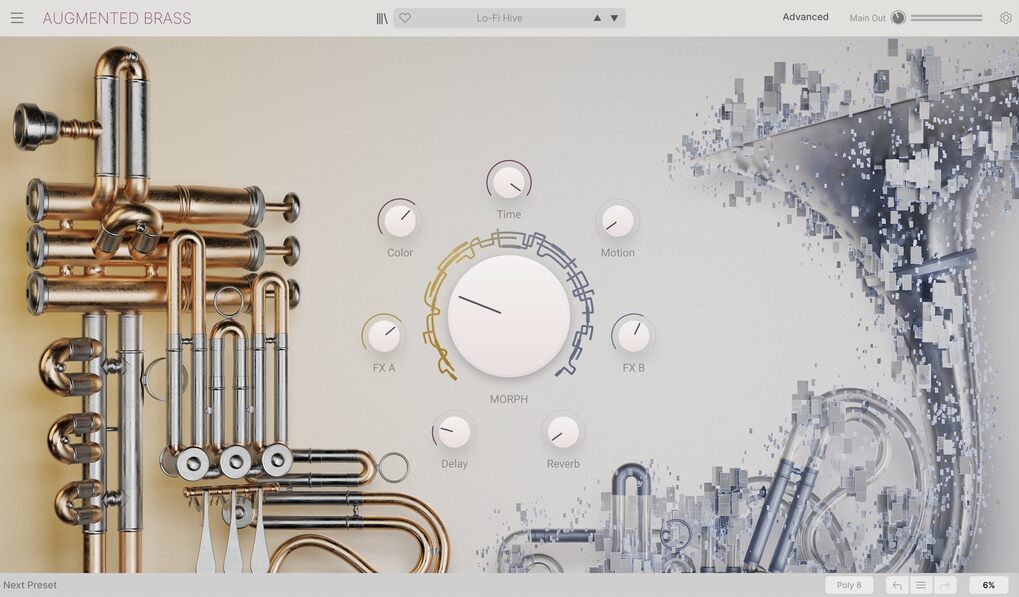Select the next preset with down arrow
Screen dimensions: 1019x597
point(612,17)
